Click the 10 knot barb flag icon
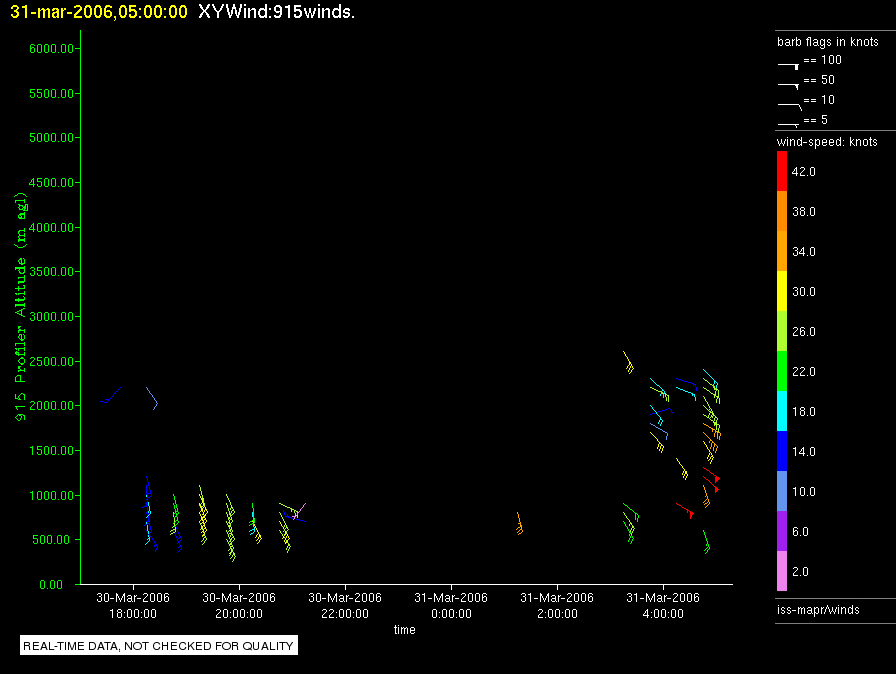The height and width of the screenshot is (674, 896). 790,106
